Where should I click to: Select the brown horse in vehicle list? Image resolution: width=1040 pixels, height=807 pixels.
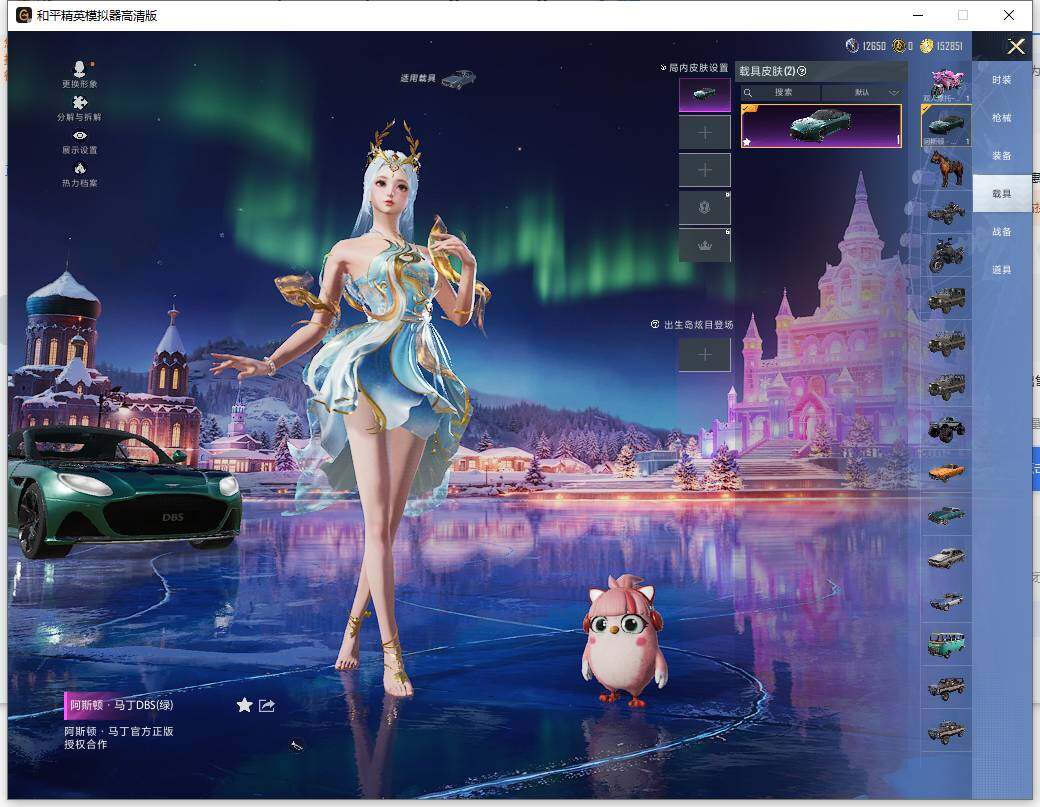[946, 168]
